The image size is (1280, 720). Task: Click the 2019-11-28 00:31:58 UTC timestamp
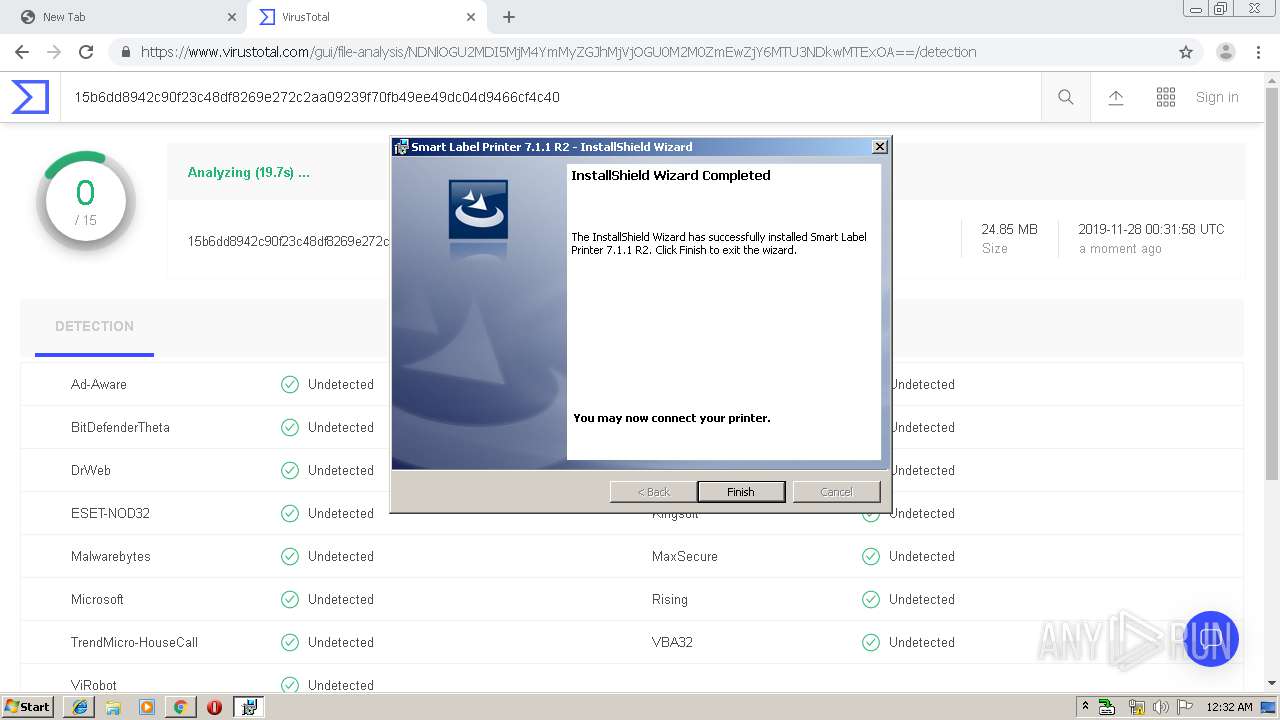(1151, 229)
